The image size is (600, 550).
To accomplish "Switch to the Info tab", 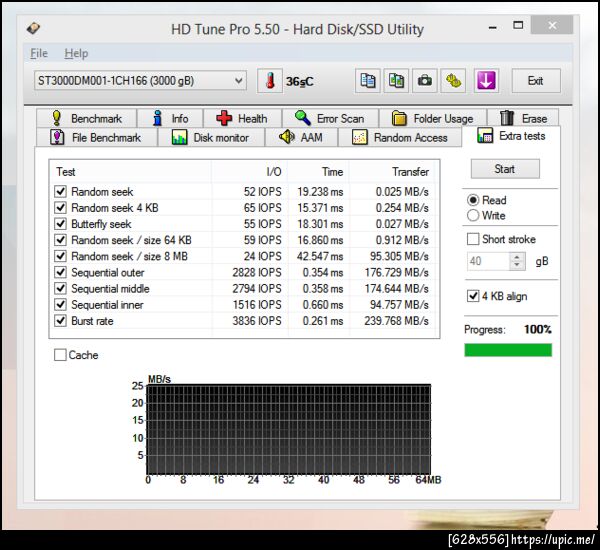I will click(x=170, y=118).
